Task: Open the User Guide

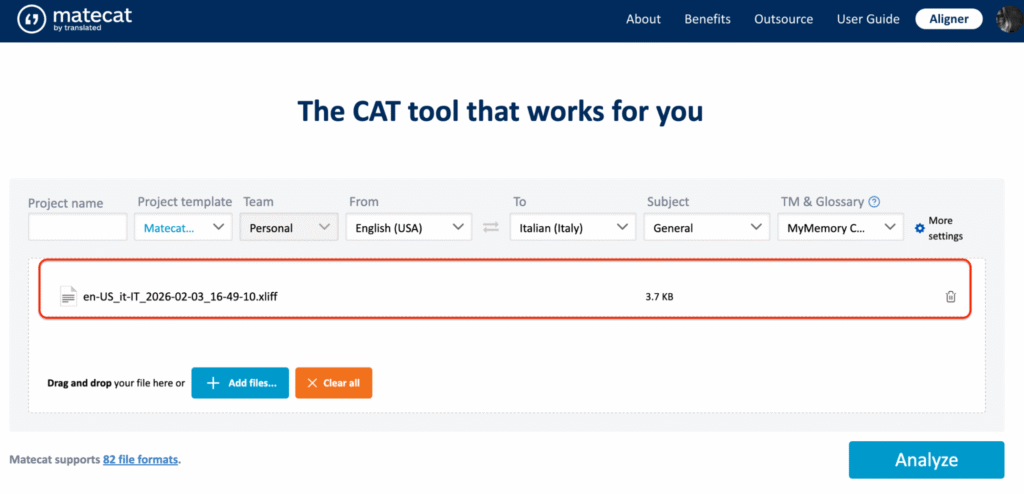Action: [x=868, y=19]
